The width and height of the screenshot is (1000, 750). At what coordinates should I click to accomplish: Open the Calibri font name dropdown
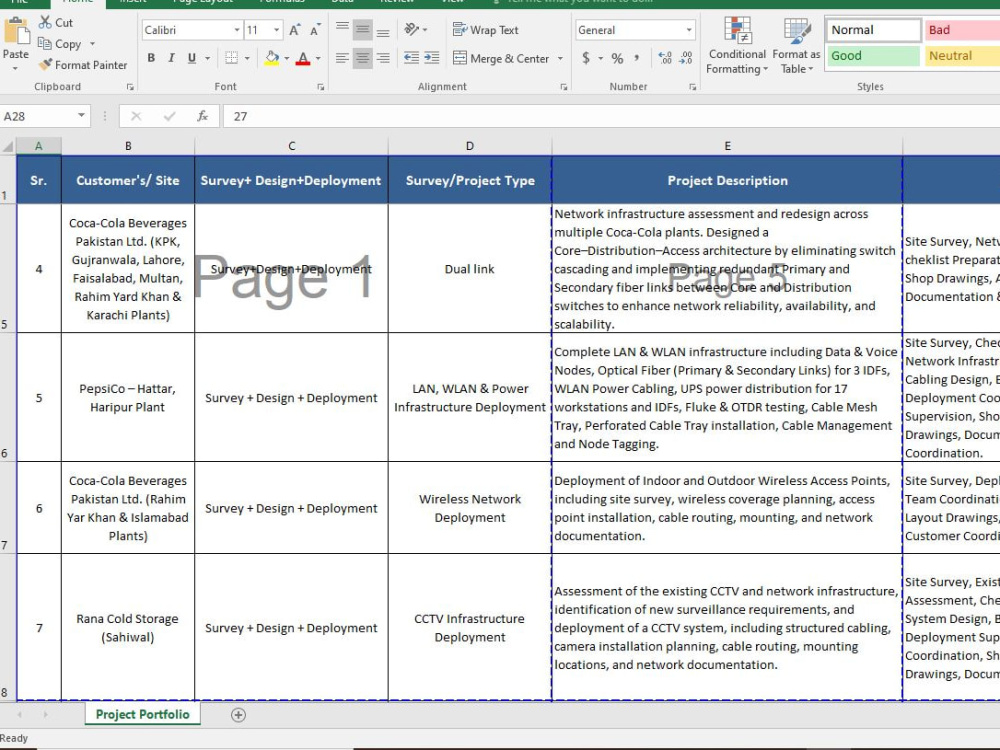click(x=237, y=30)
